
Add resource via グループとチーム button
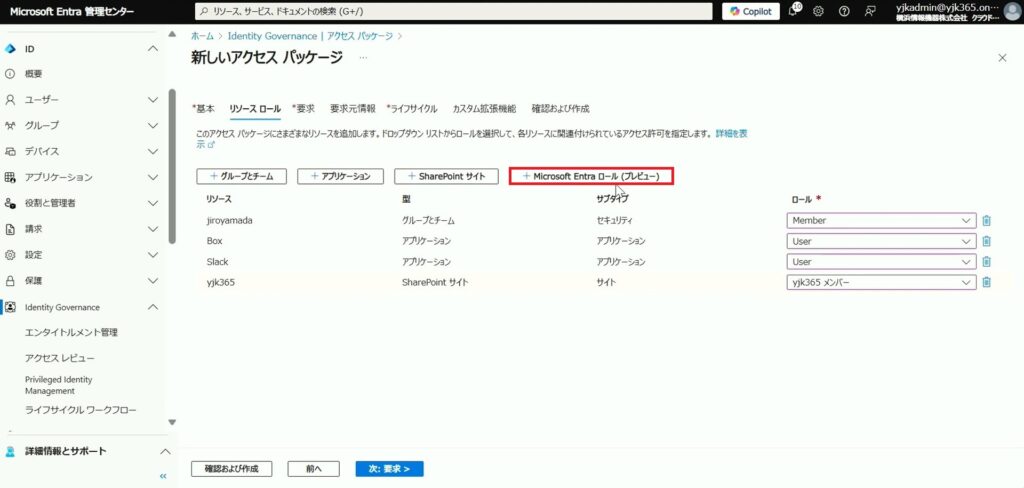pos(241,176)
